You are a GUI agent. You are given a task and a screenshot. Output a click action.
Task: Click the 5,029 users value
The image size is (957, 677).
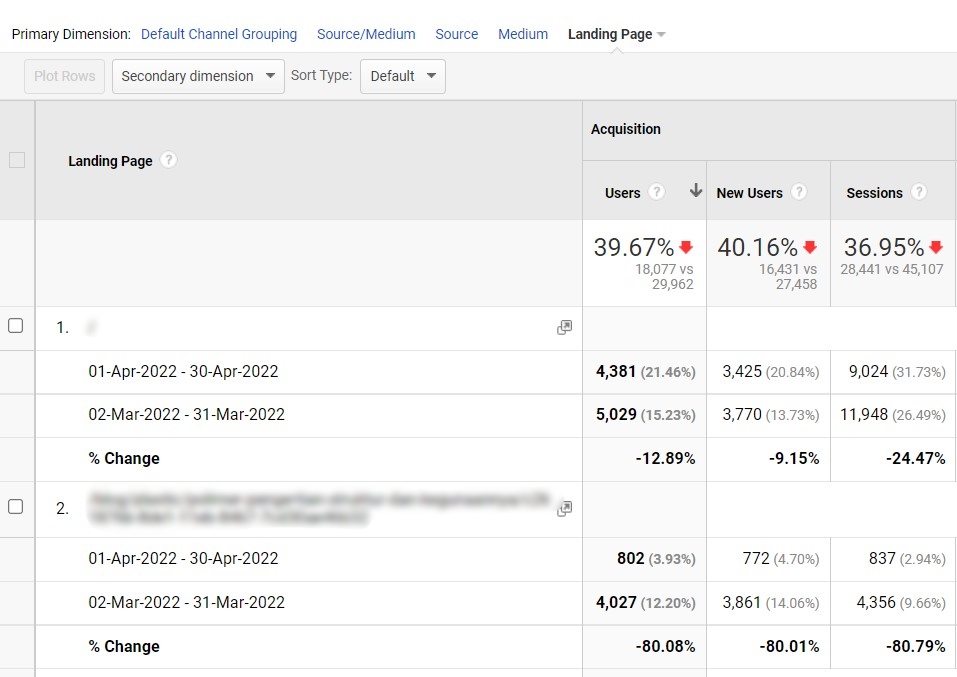(616, 415)
